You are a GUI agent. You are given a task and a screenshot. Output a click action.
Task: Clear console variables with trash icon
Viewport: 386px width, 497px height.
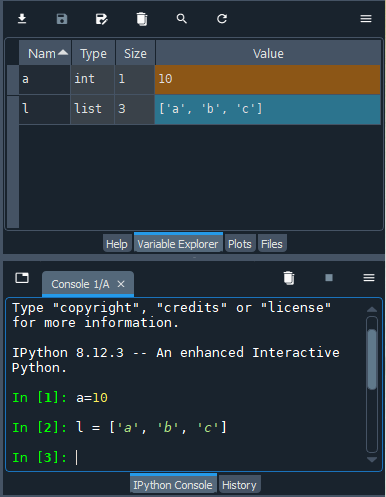pos(289,278)
